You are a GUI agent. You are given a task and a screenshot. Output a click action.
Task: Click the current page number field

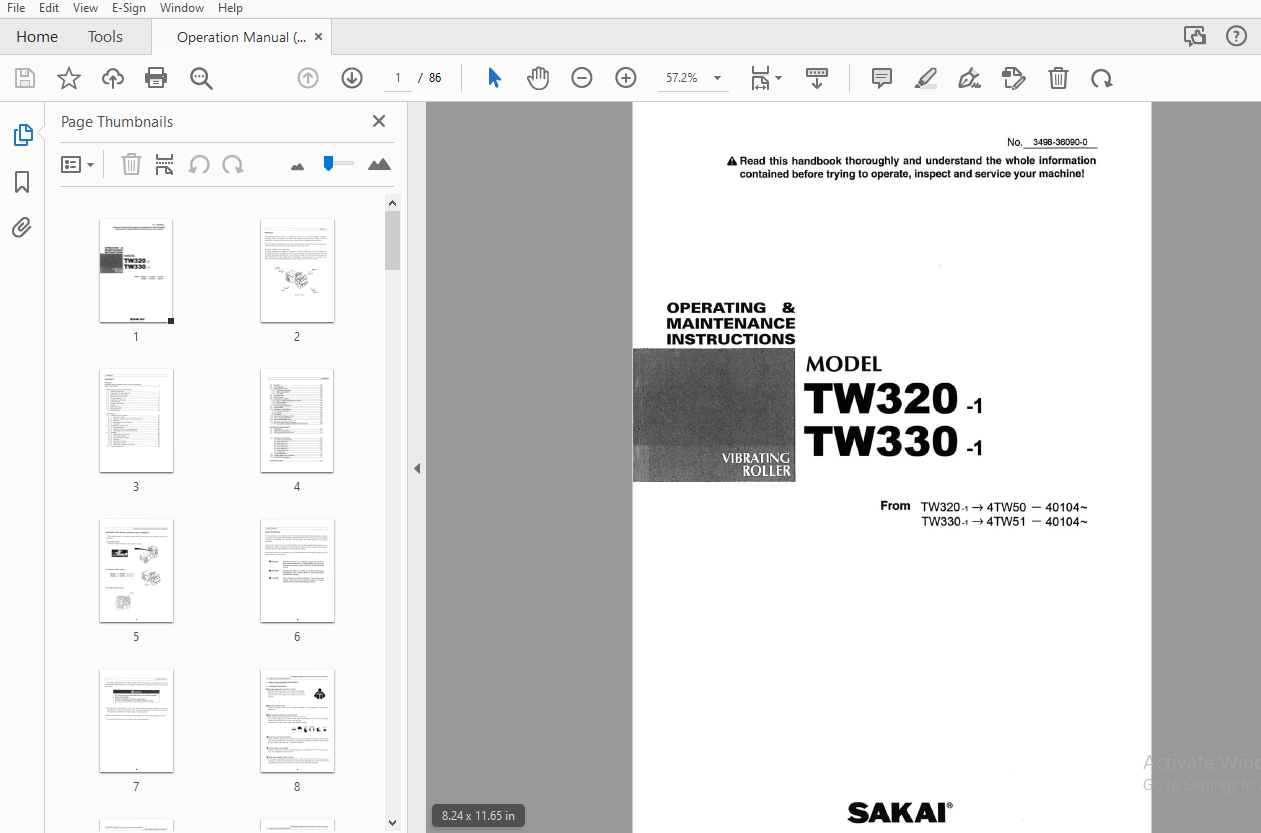(x=397, y=78)
